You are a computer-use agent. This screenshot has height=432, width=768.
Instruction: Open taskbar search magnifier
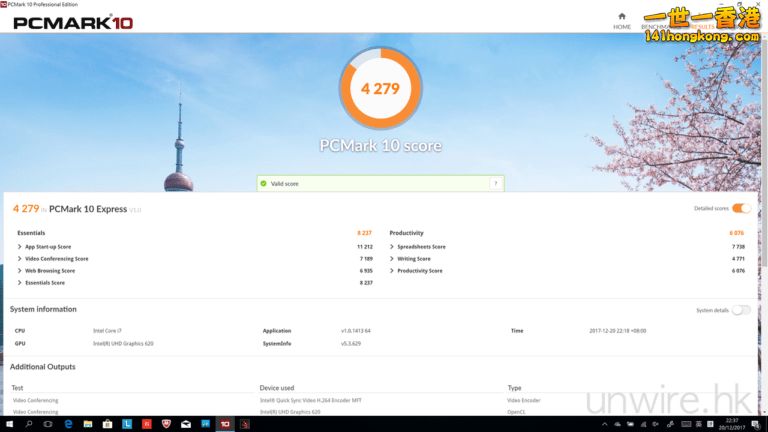pyautogui.click(x=28, y=424)
